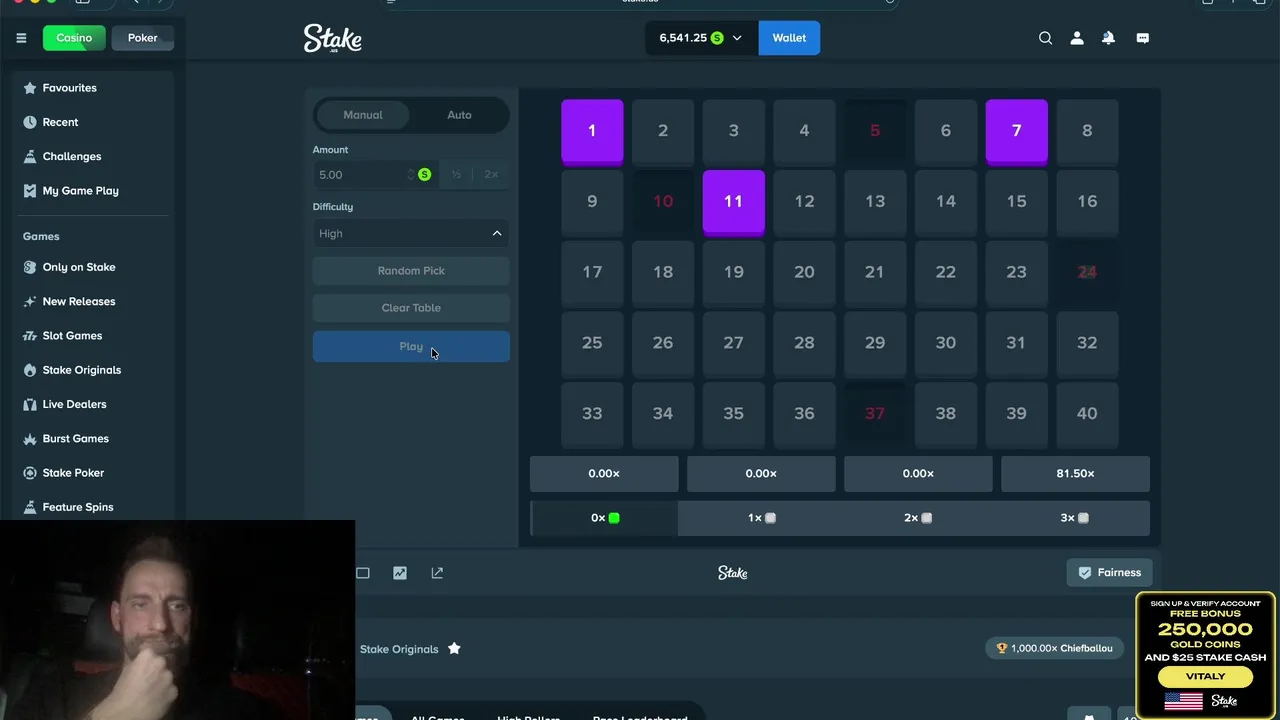
Task: Switch to the Manual tab
Action: pos(363,115)
